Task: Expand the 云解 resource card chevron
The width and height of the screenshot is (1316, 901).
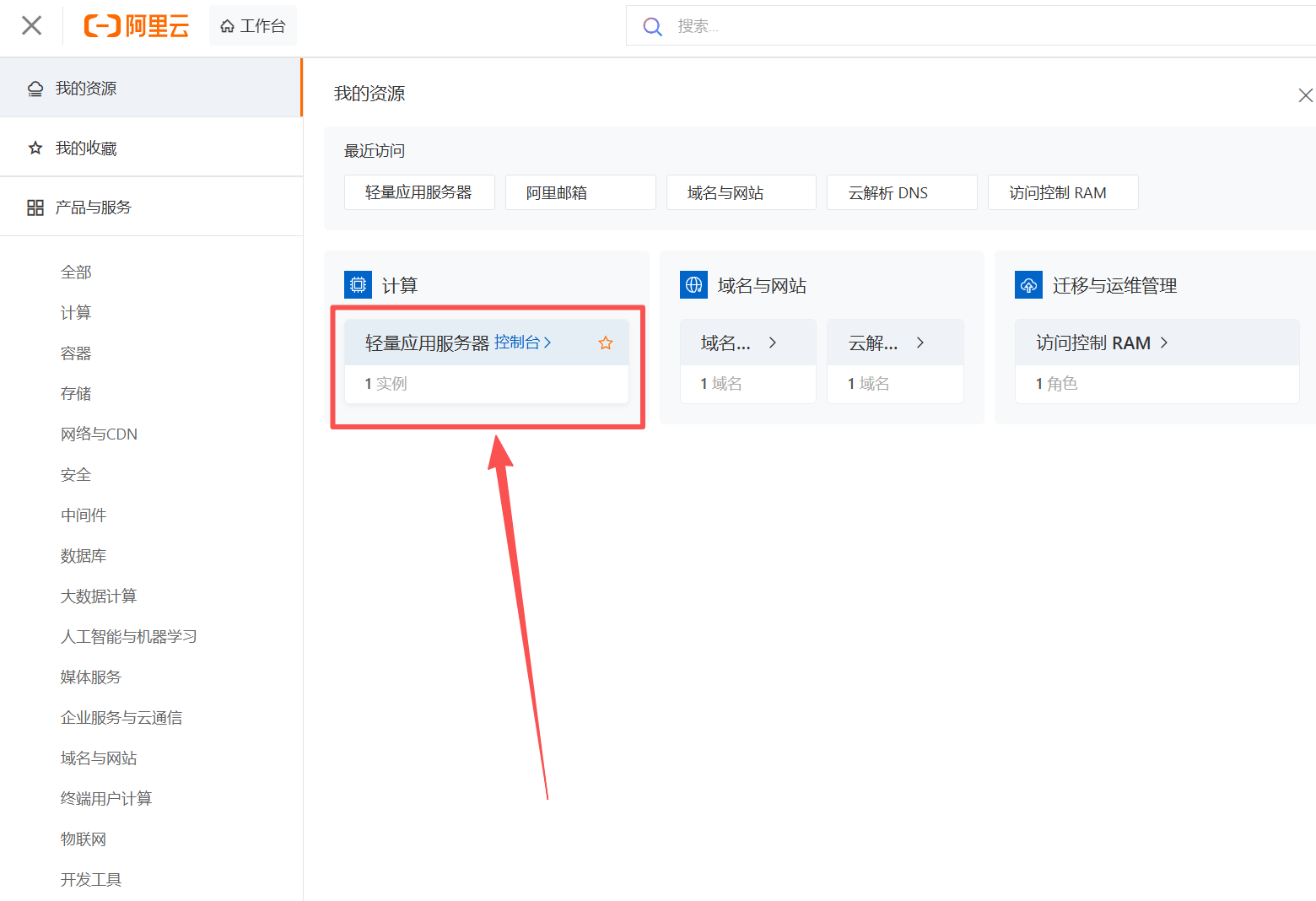Action: (x=920, y=343)
